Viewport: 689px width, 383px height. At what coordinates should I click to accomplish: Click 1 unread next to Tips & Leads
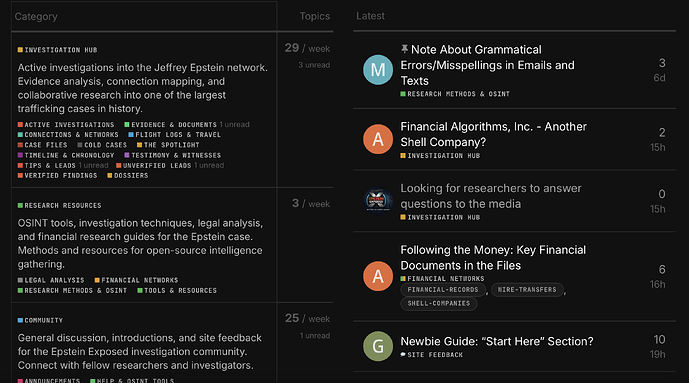(x=94, y=166)
